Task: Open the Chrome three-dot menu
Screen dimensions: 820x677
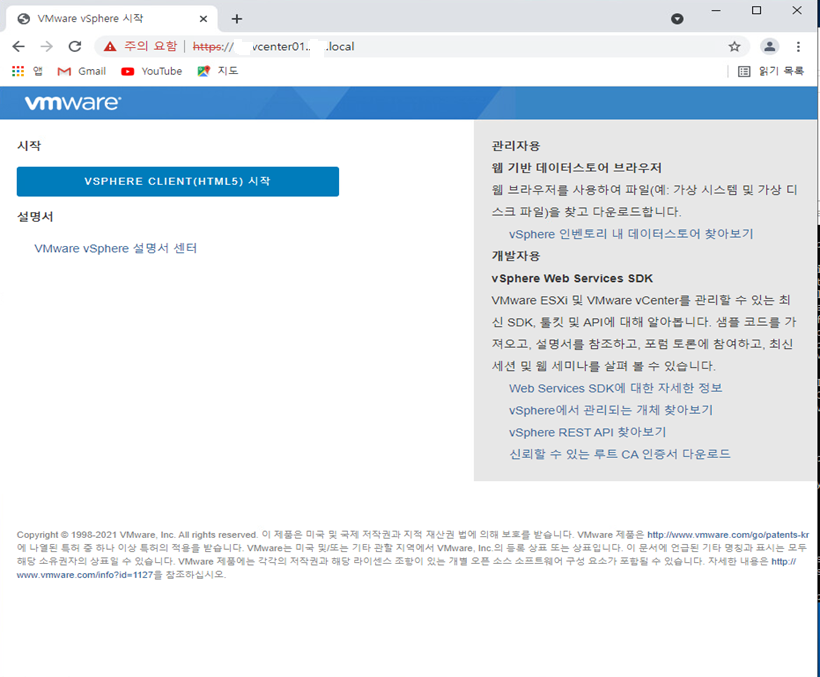Action: click(x=798, y=47)
